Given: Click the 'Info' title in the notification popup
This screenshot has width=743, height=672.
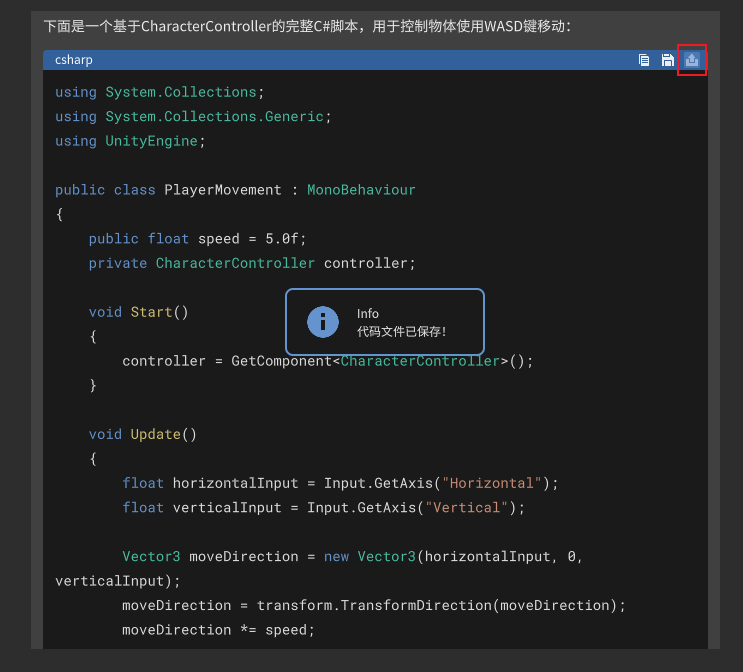Looking at the screenshot, I should click(x=368, y=313).
